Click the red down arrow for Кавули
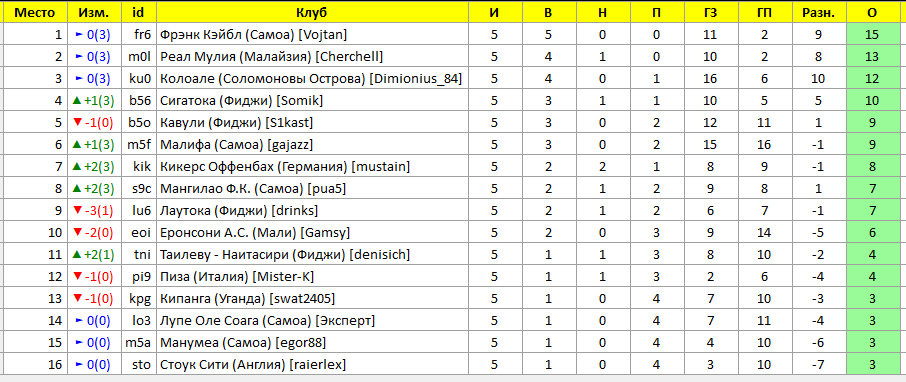The image size is (906, 382). click(76, 123)
